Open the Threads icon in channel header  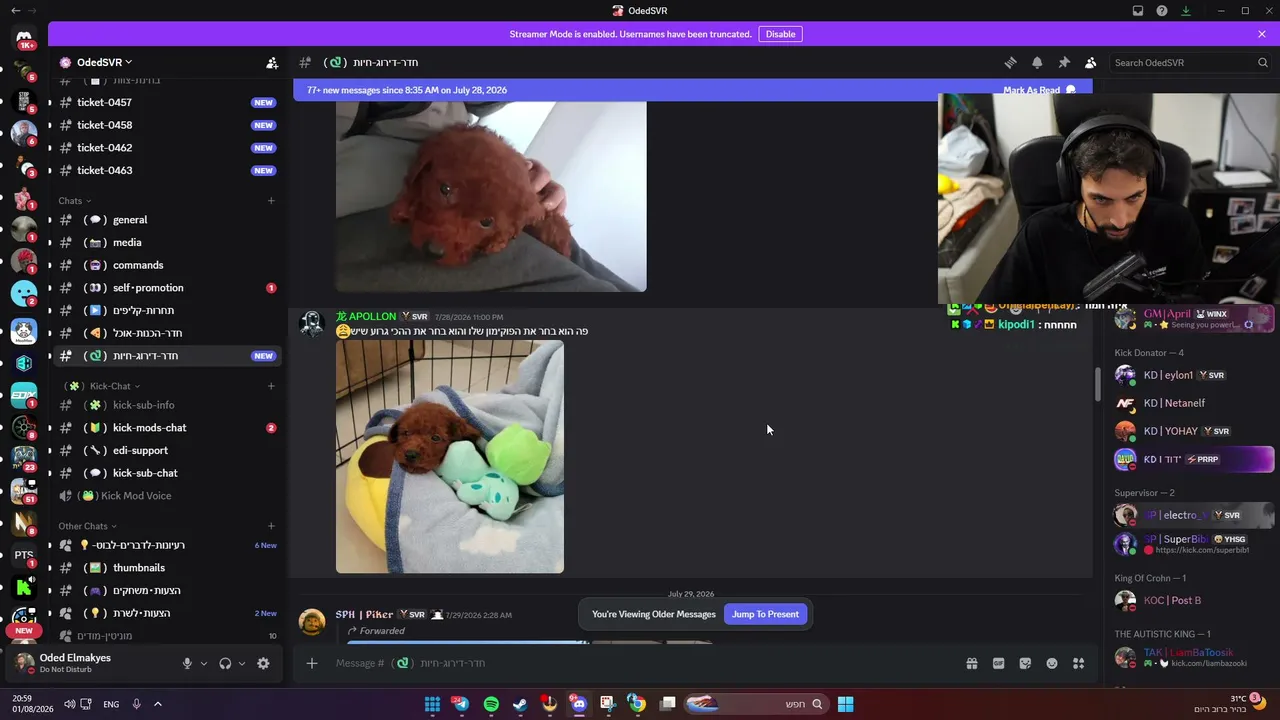pos(1010,62)
